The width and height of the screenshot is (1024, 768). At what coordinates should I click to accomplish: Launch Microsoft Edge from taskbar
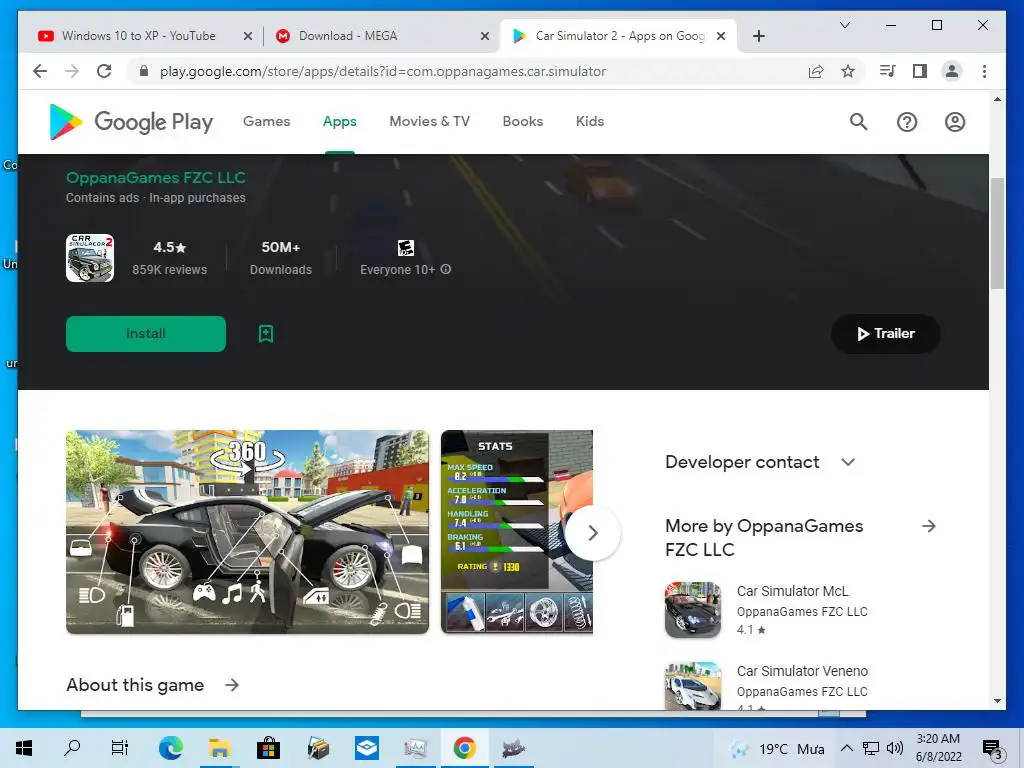coord(170,748)
